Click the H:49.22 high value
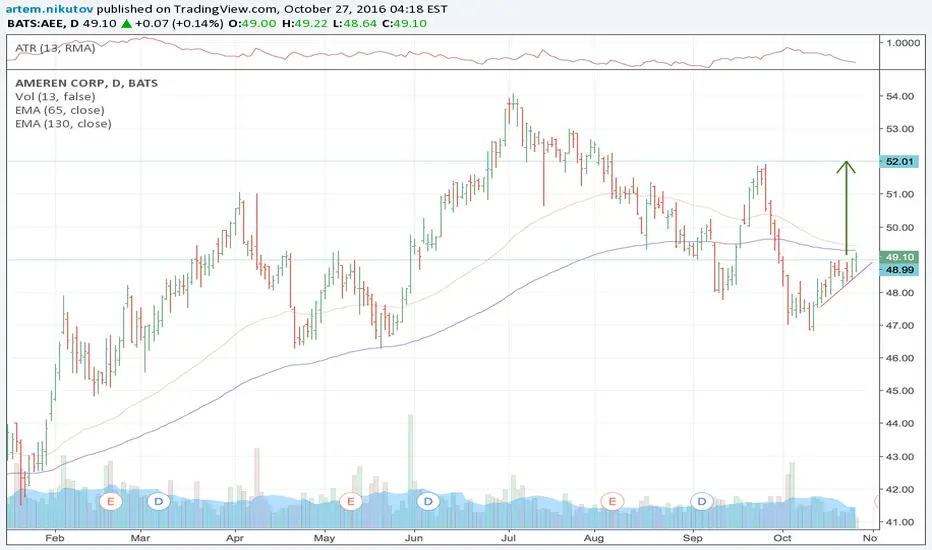 (304, 23)
